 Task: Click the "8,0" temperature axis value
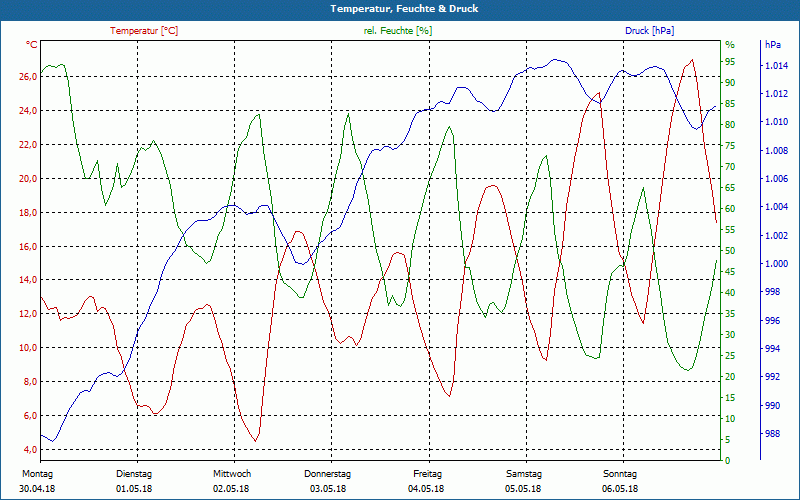pyautogui.click(x=30, y=382)
